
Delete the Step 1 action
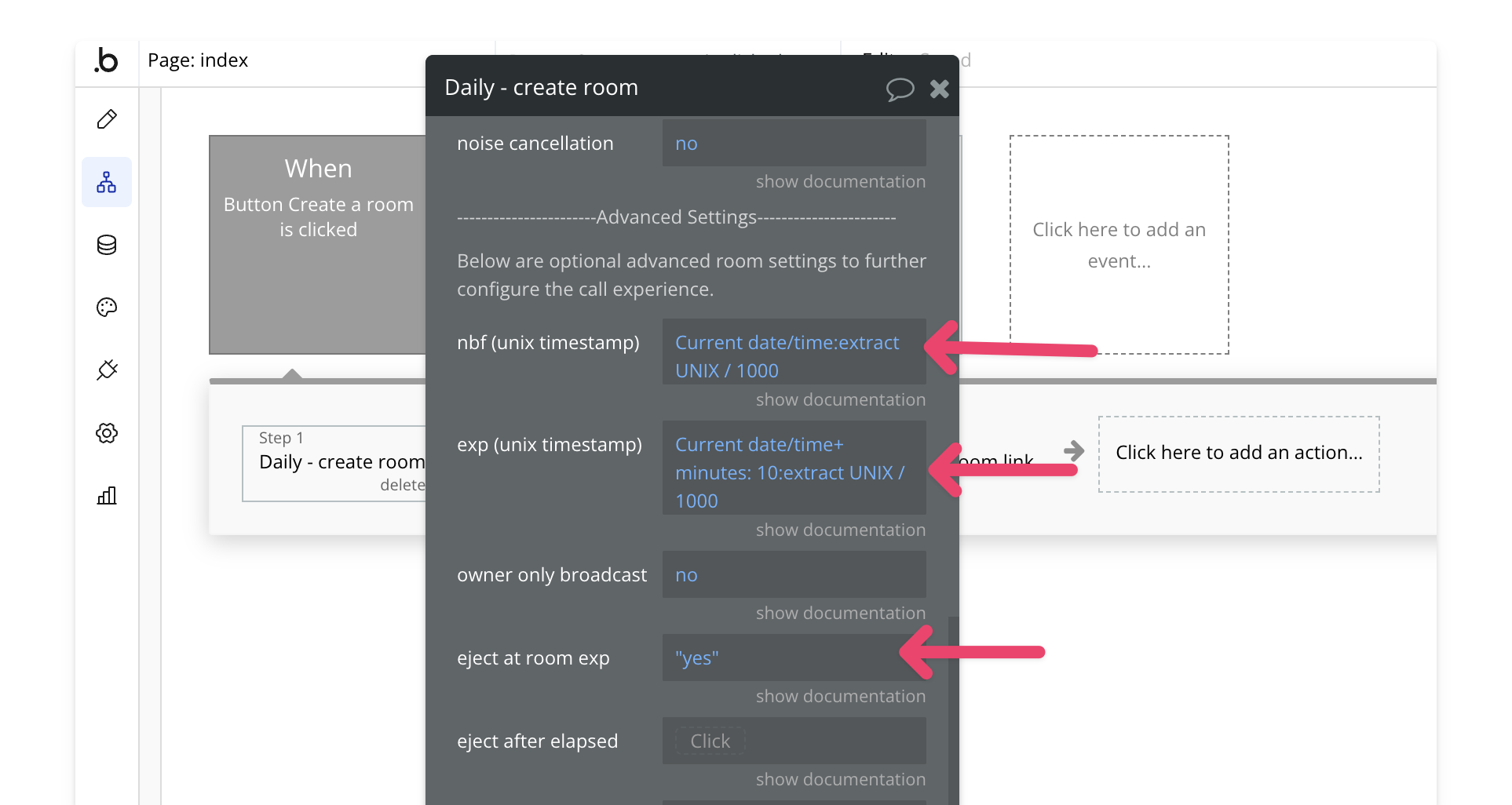[402, 485]
